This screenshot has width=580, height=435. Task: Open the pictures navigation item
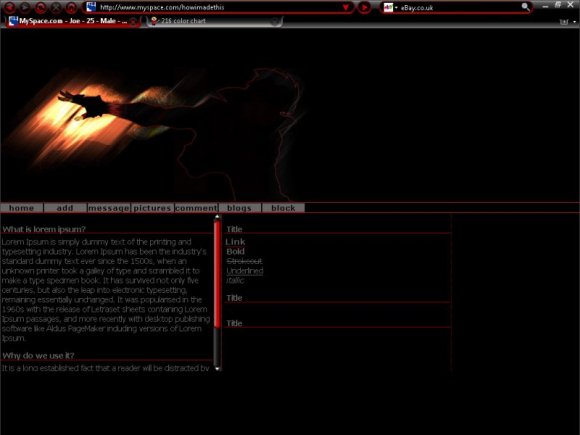click(x=152, y=208)
